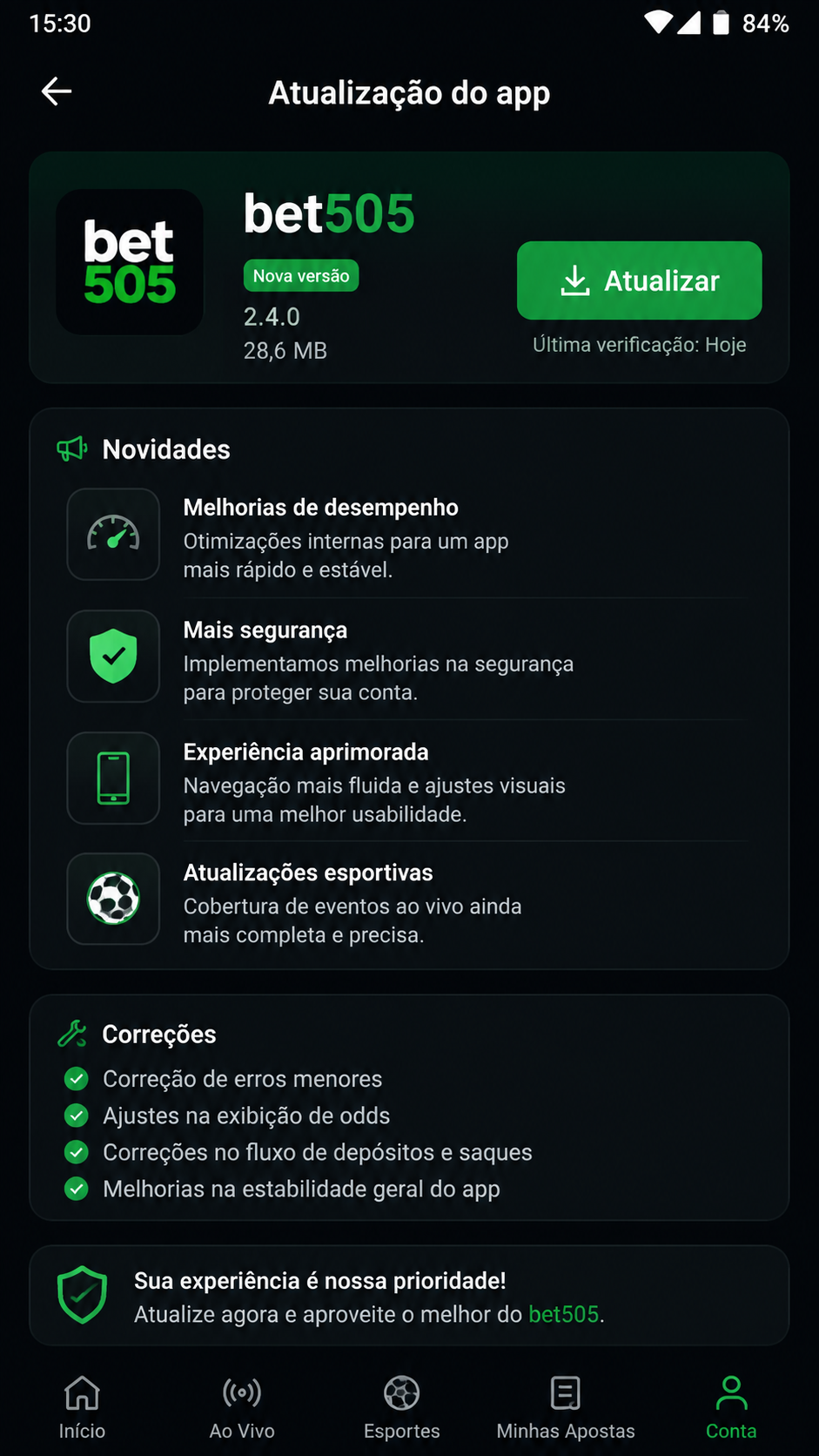The image size is (819, 1456).
Task: Click the soccer ball updates icon
Action: pyautogui.click(x=113, y=899)
